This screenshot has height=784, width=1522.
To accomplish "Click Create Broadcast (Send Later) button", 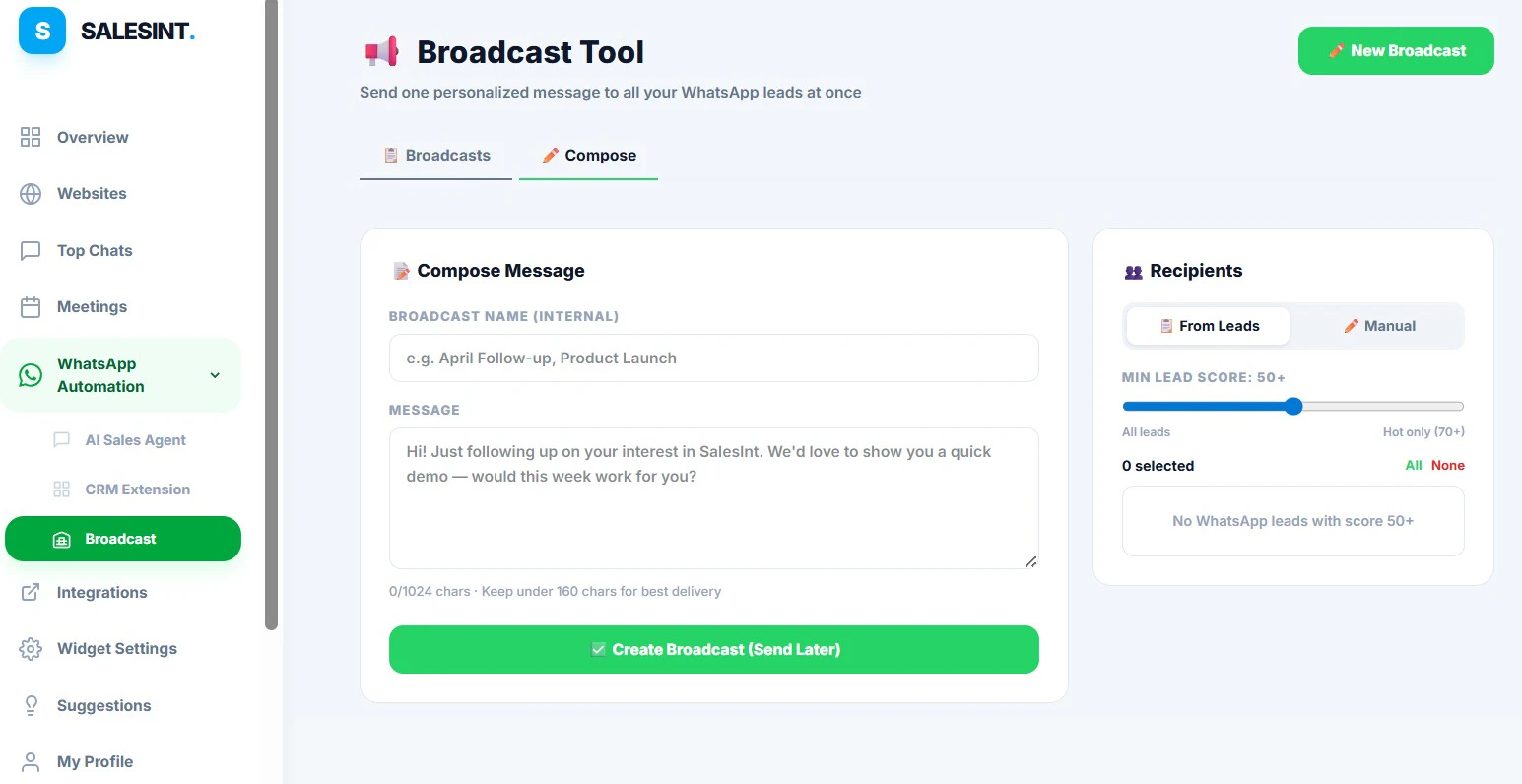I will coord(714,650).
